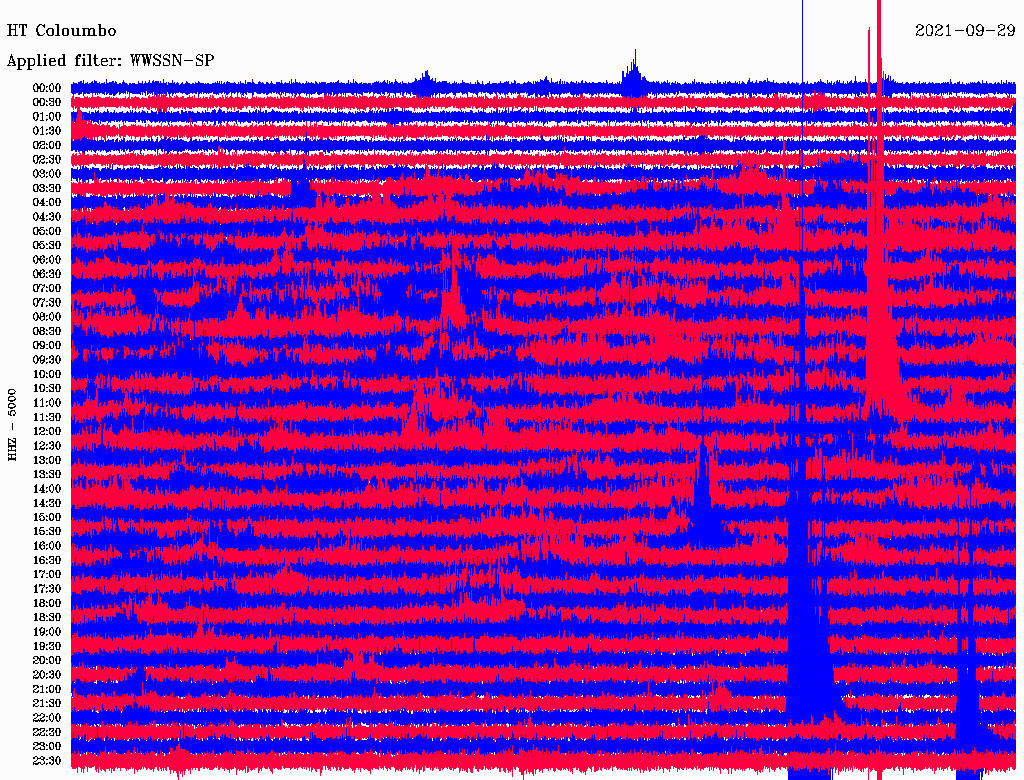Select the 15:00 time label
Image resolution: width=1024 pixels, height=780 pixels.
click(x=47, y=517)
